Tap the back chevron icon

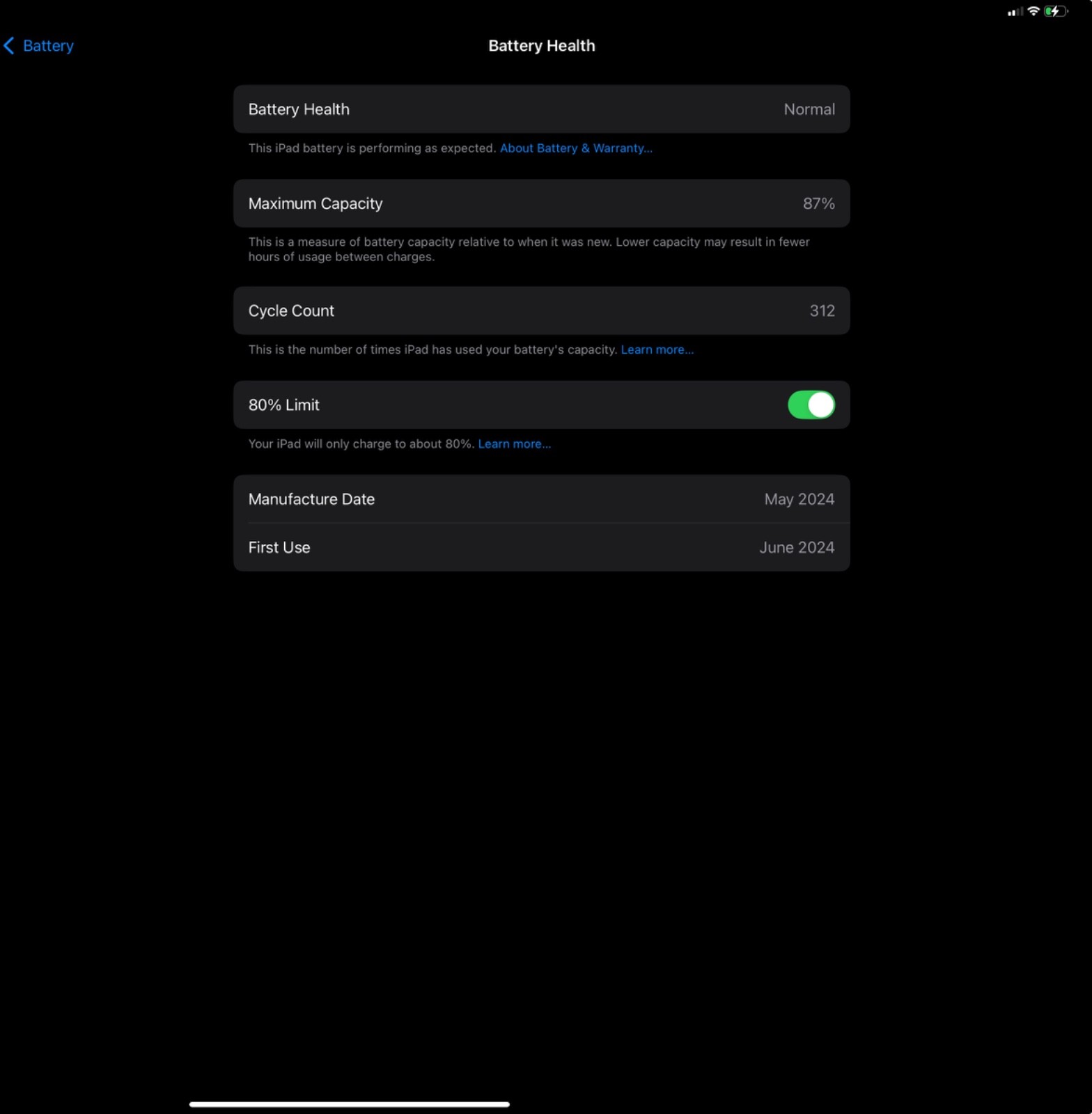coord(9,46)
